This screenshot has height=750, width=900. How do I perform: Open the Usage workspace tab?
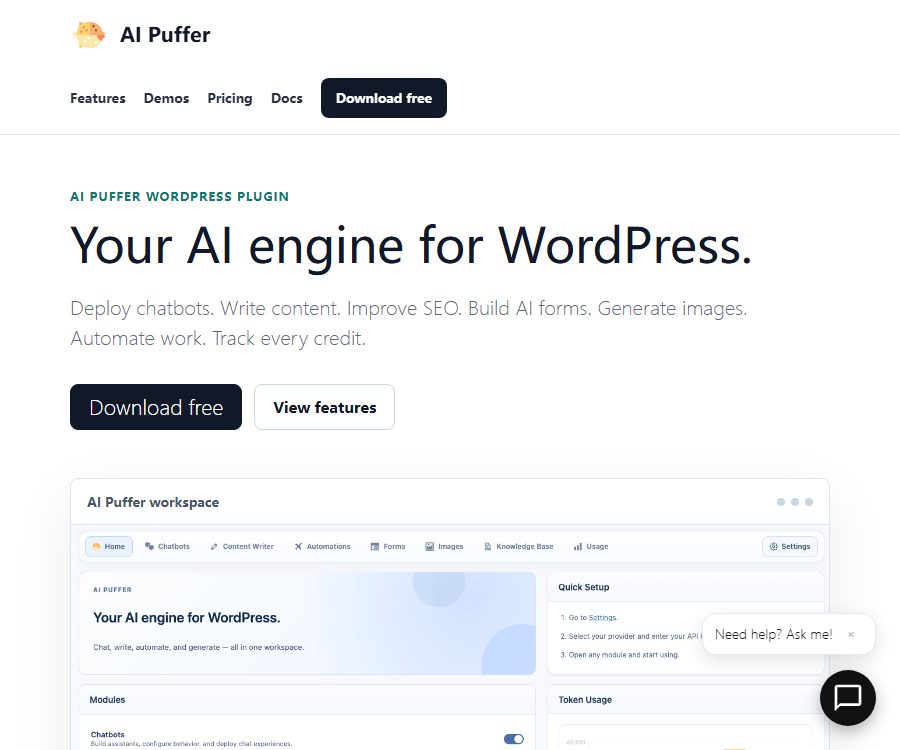(591, 546)
